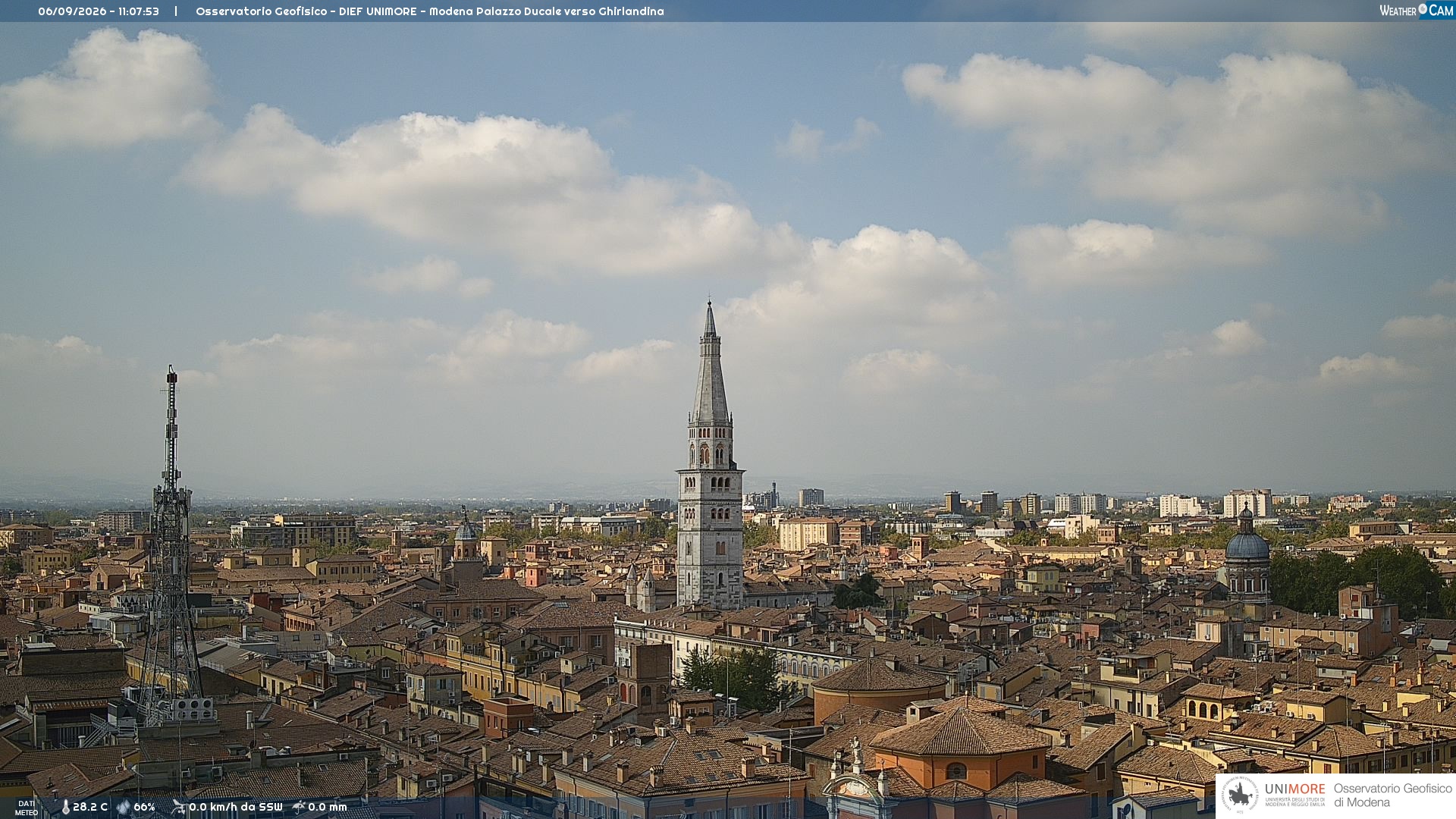1456x819 pixels.
Task: Click the UNIMORE wordmark text
Action: coord(1294,789)
